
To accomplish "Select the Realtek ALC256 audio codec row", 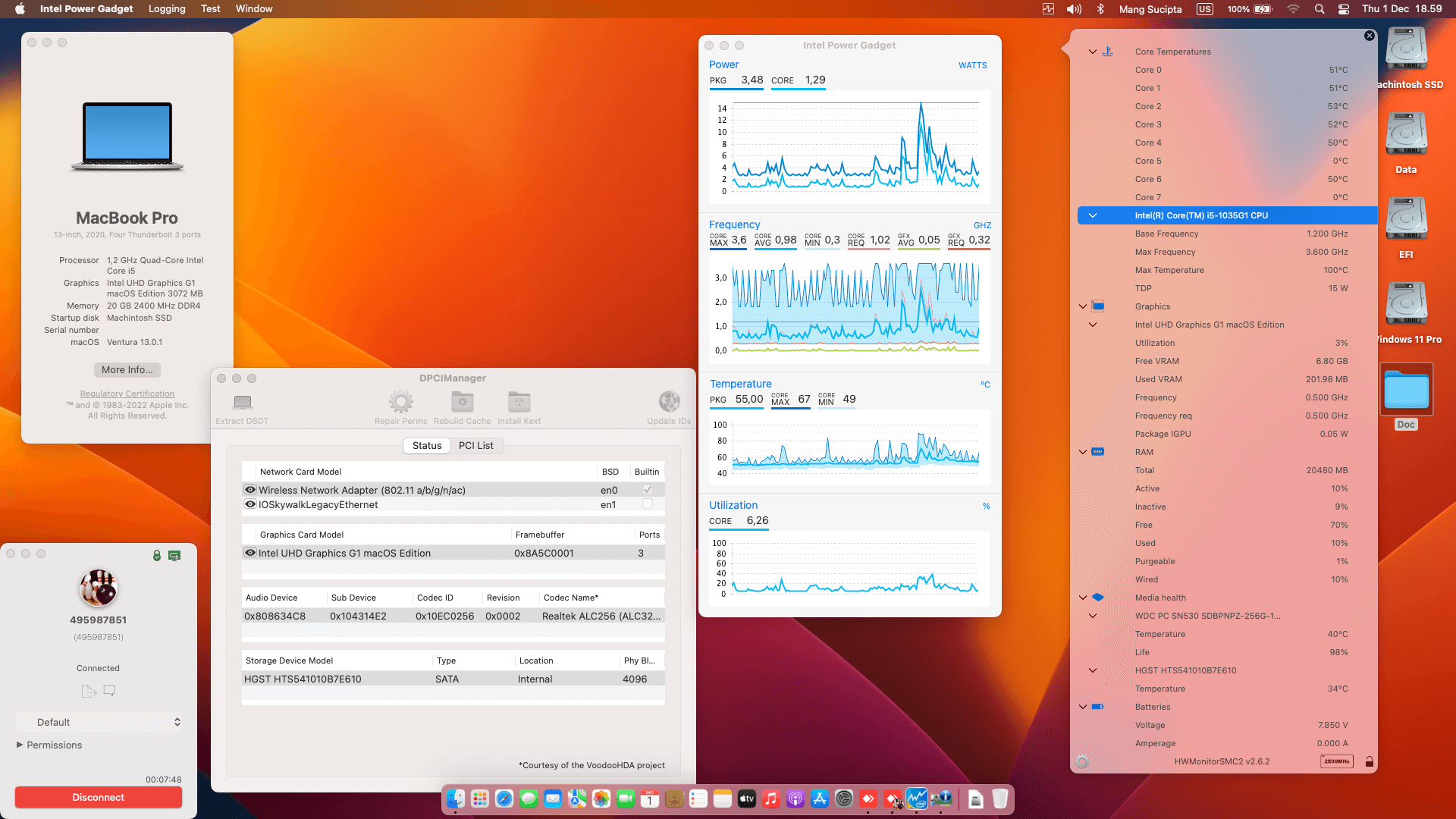I will (453, 616).
